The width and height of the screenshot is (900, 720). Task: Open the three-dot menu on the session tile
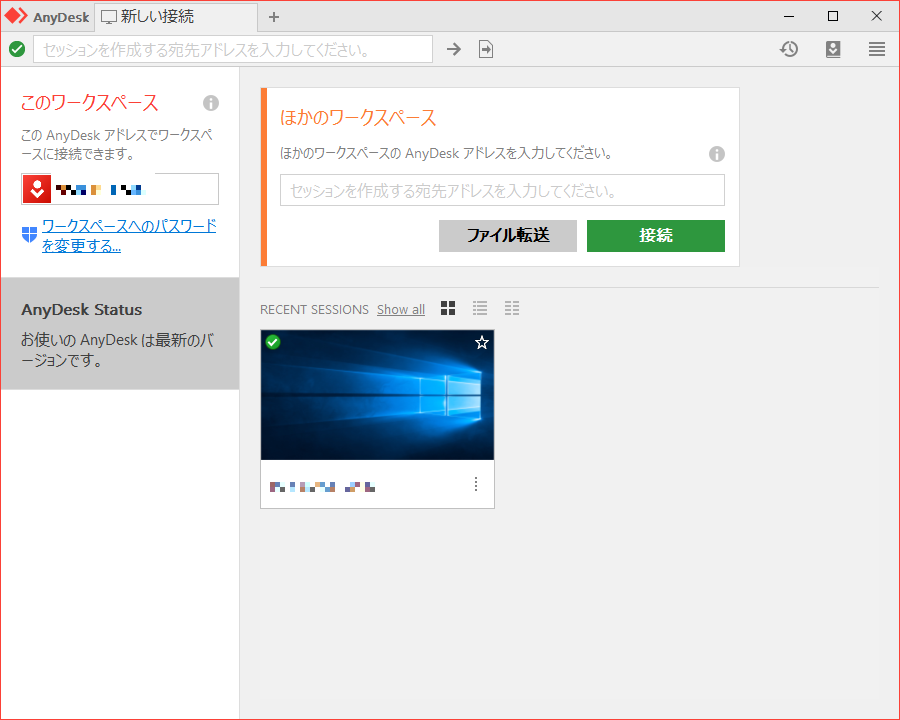click(x=476, y=484)
